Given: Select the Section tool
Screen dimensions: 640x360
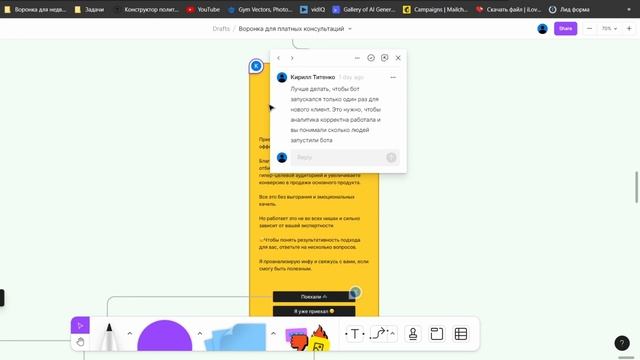Looking at the screenshot, I should click(437, 334).
